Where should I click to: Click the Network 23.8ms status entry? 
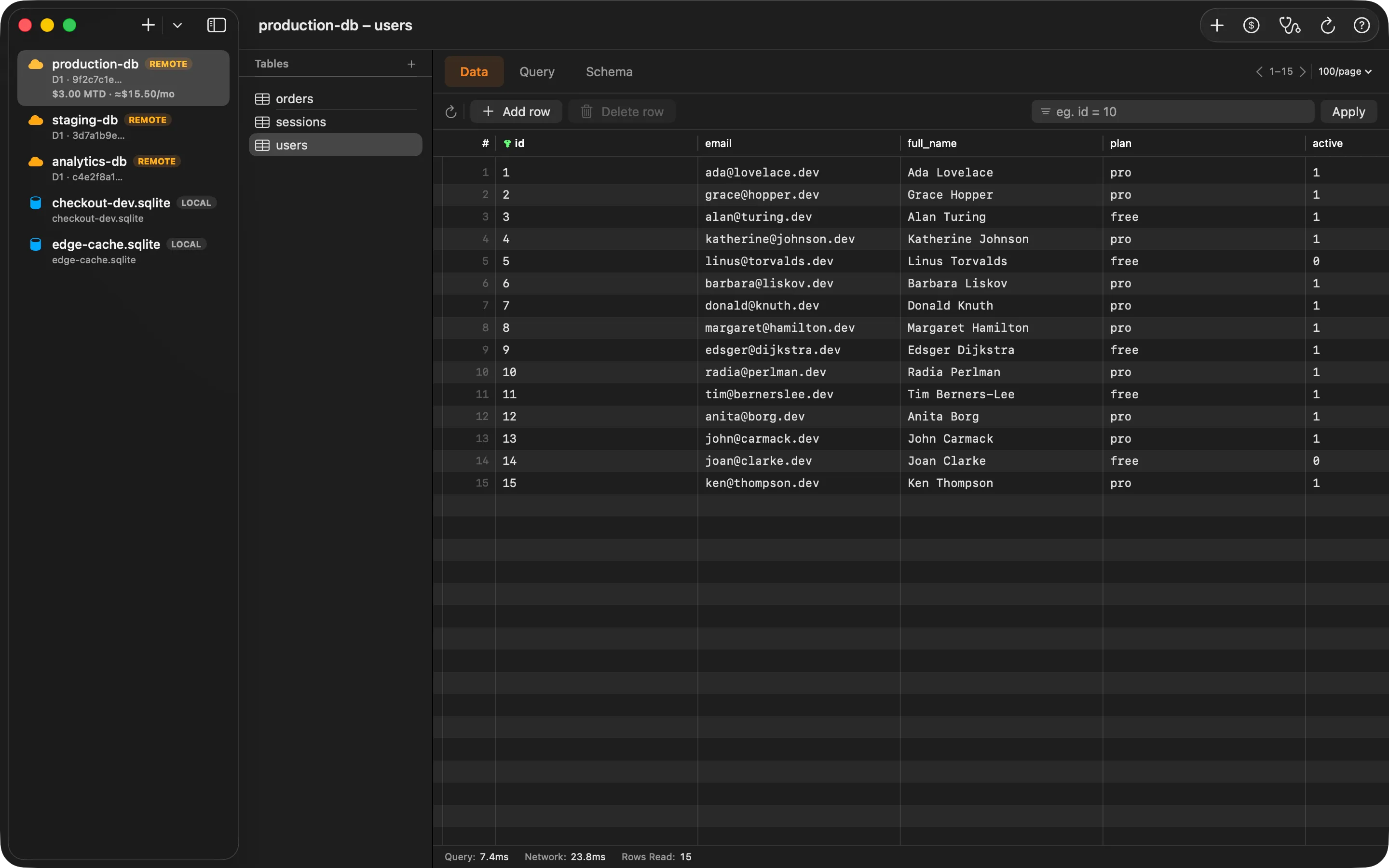tap(565, 856)
